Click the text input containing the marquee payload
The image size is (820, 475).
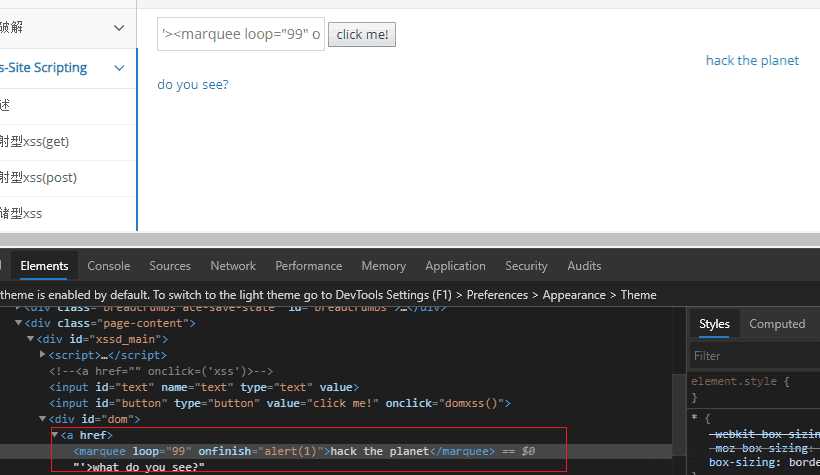(x=241, y=34)
